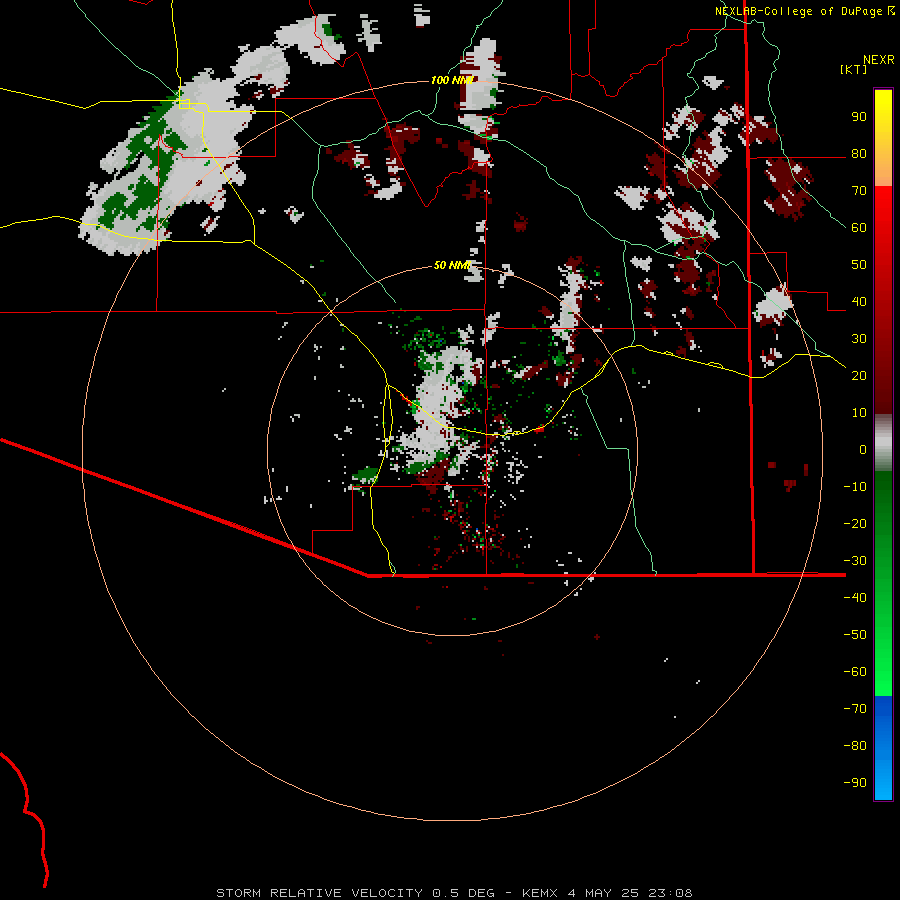
Task: Click the 60 value on velocity scale
Action: tap(859, 228)
